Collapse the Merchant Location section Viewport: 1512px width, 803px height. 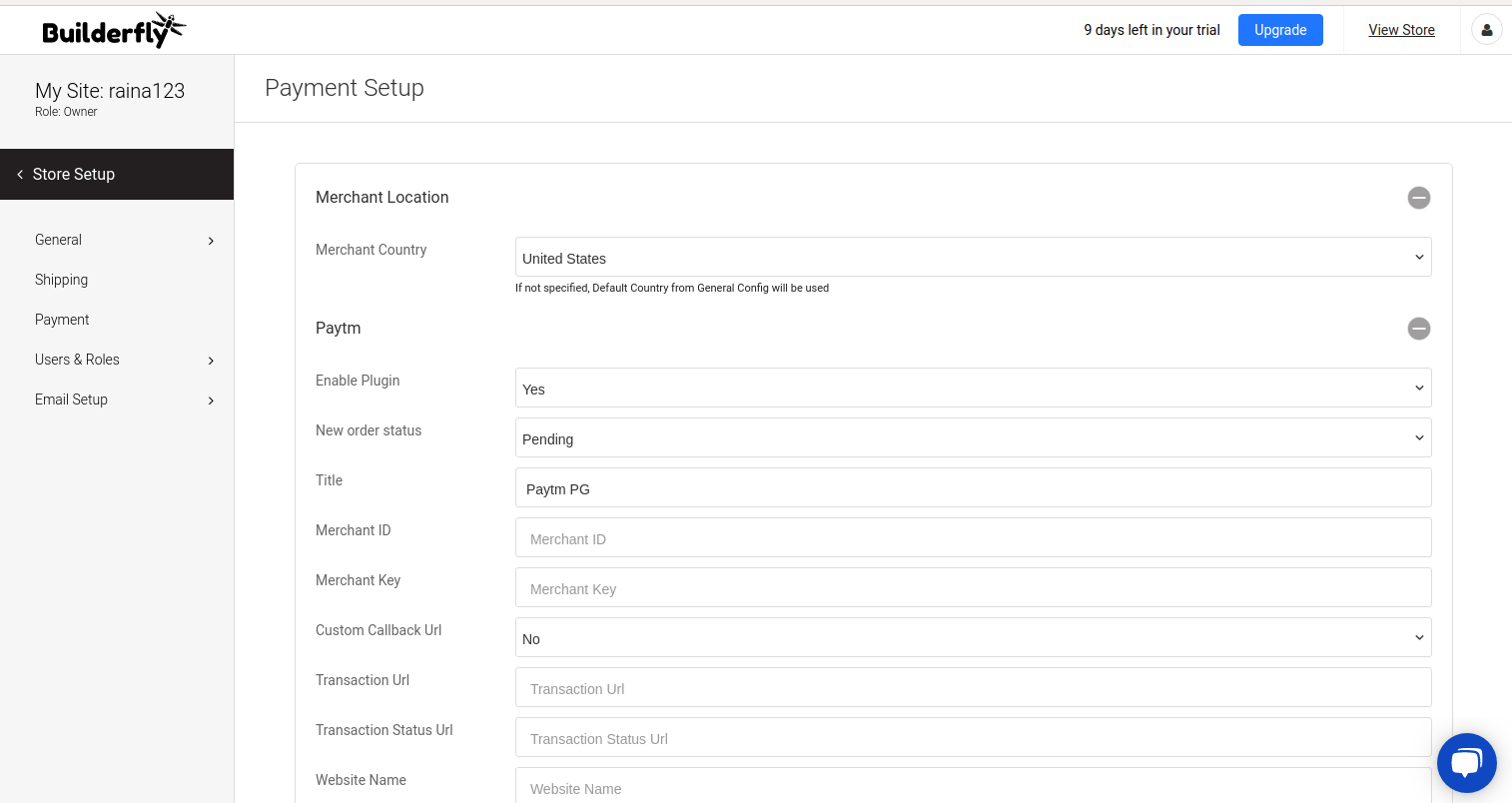coord(1418,198)
